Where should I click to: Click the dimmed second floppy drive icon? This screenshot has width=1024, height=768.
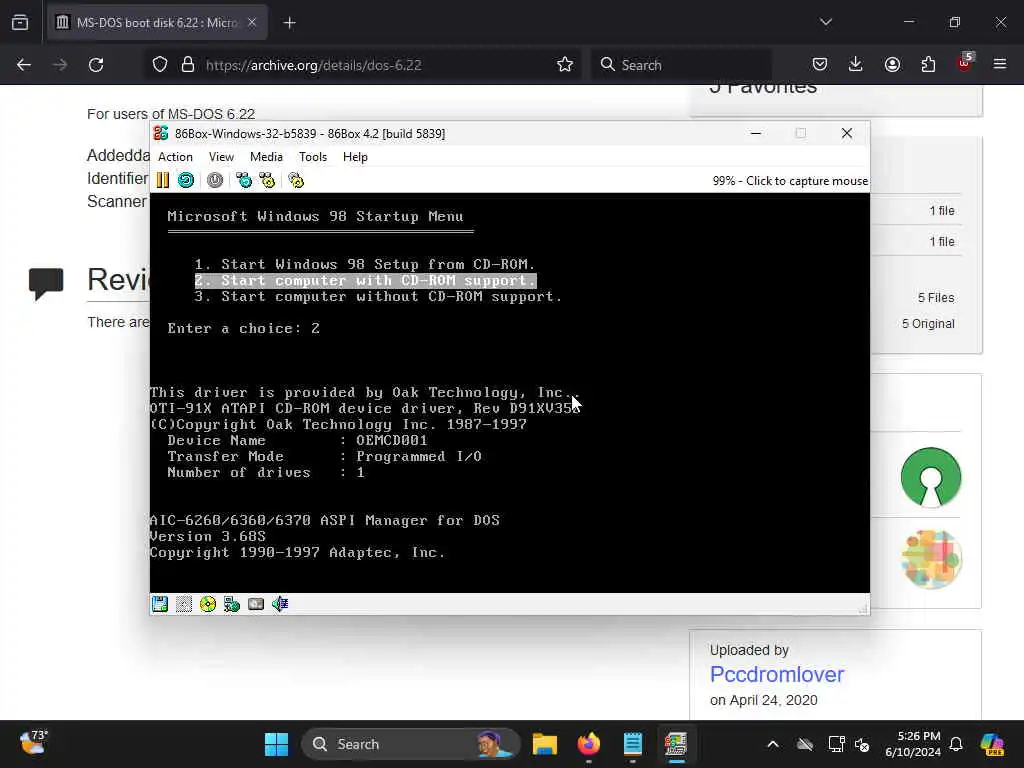(x=184, y=604)
